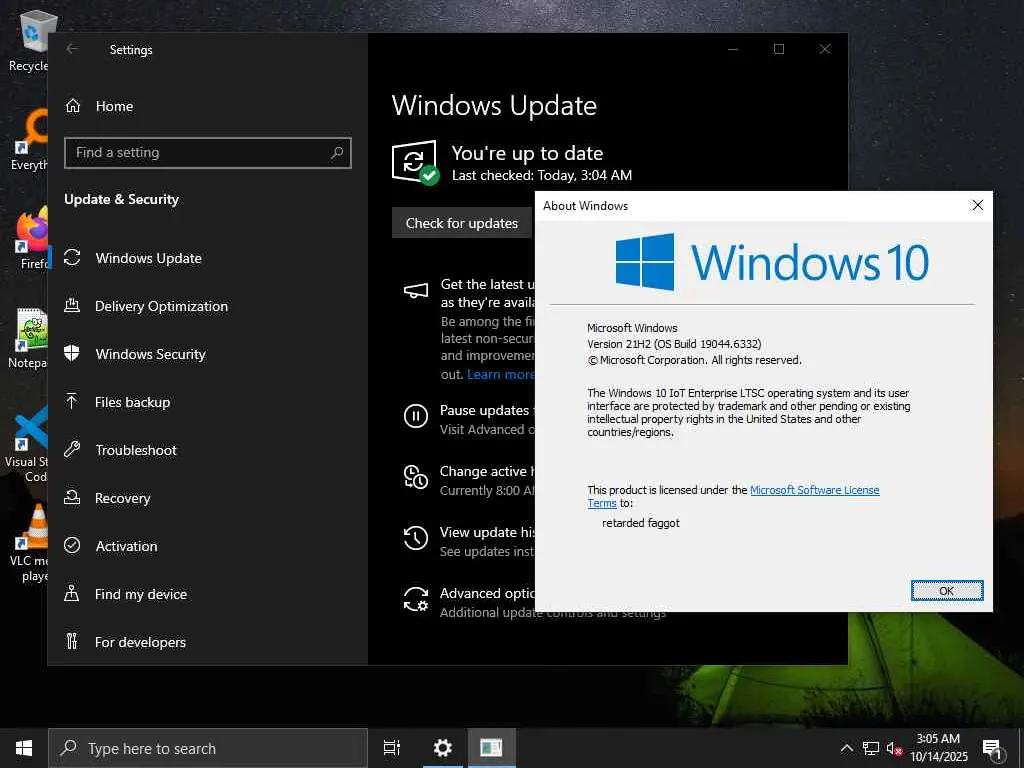Show hidden system tray icons

846,748
